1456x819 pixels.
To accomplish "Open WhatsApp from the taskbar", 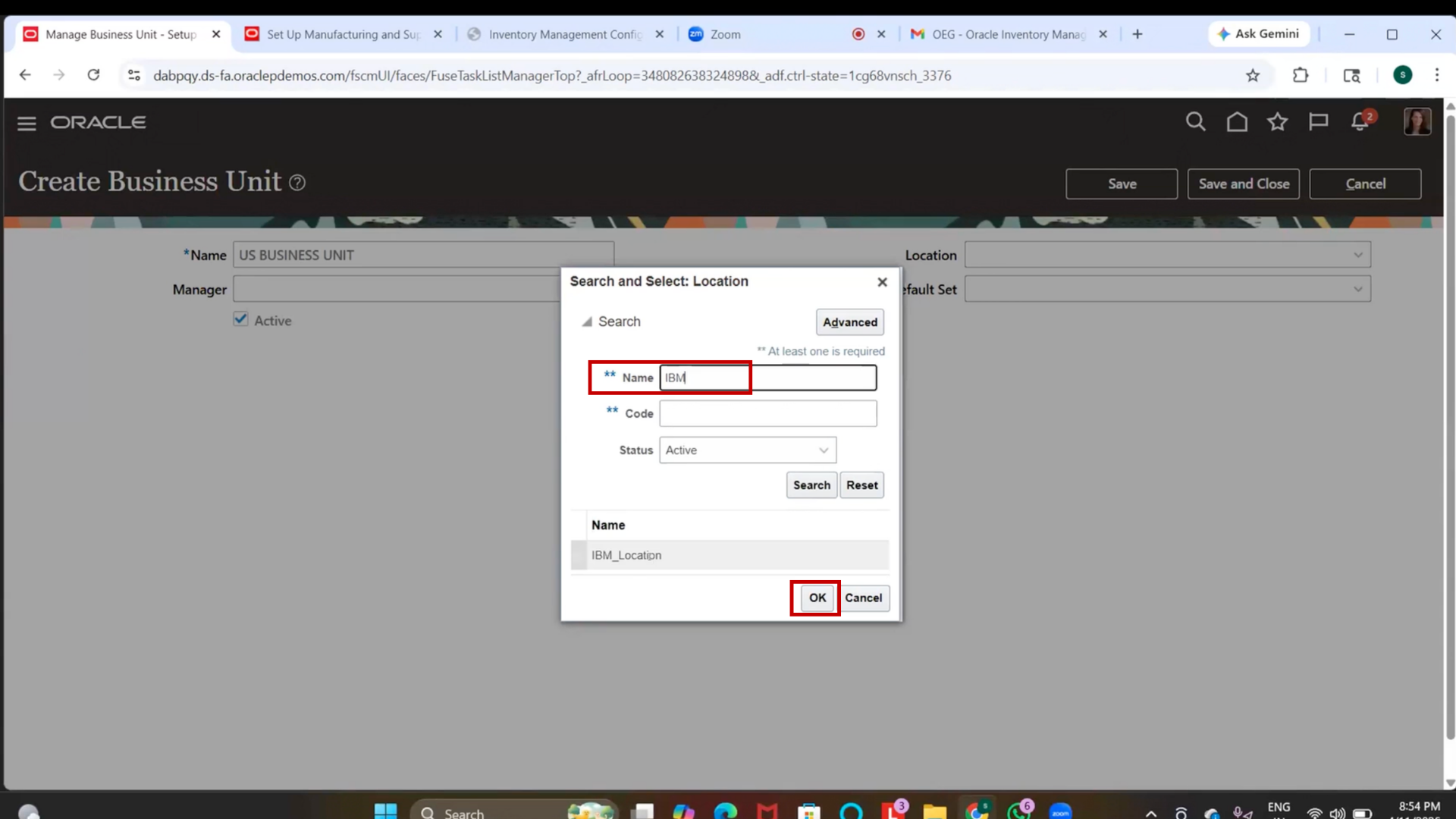I will coord(1018,811).
